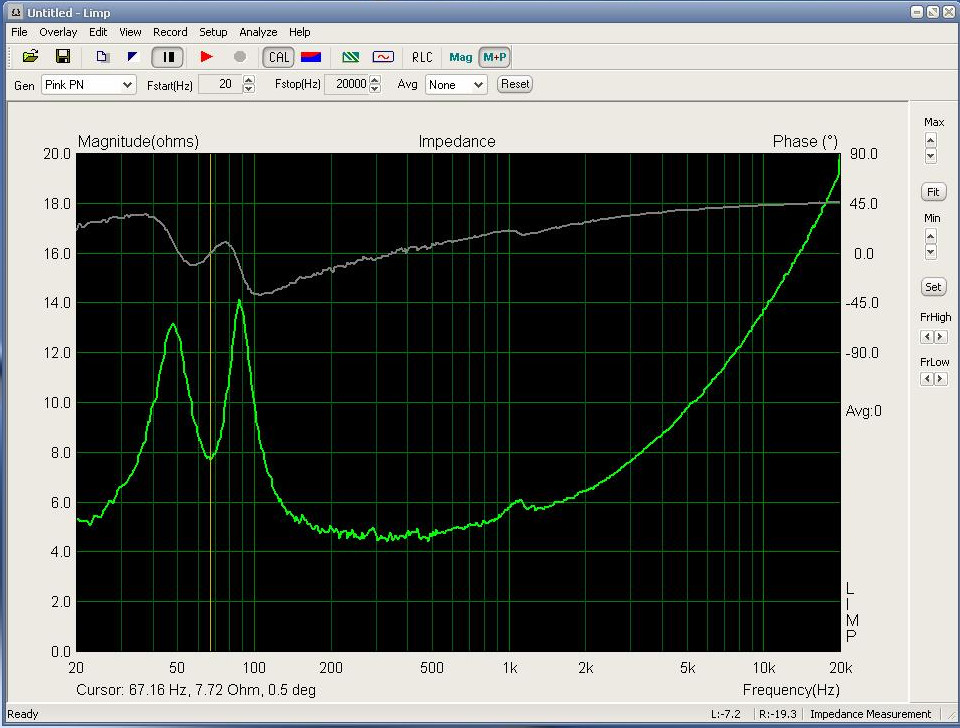960x728 pixels.
Task: Open the Overlay menu
Action: coord(58,32)
